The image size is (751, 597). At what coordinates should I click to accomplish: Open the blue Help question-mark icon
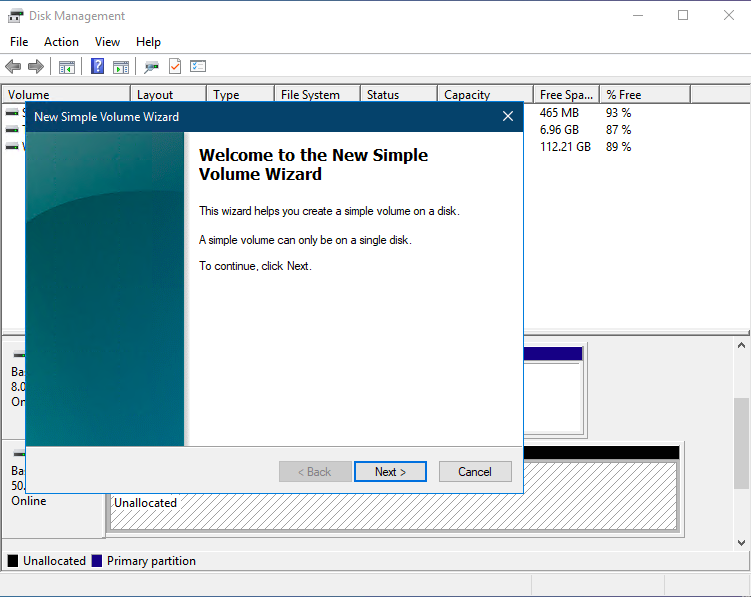[x=97, y=66]
